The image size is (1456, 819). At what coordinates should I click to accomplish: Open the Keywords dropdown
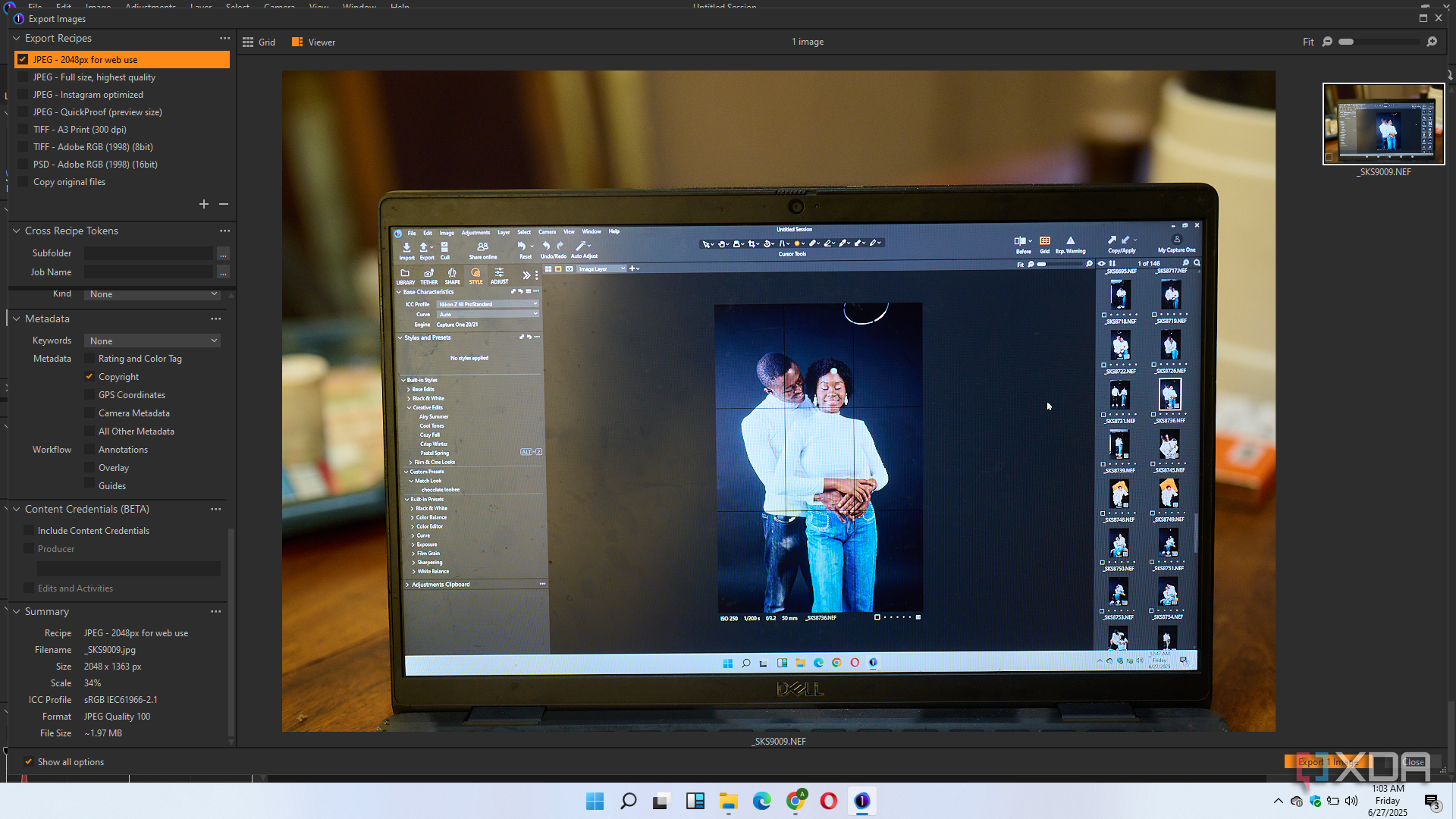pos(152,341)
